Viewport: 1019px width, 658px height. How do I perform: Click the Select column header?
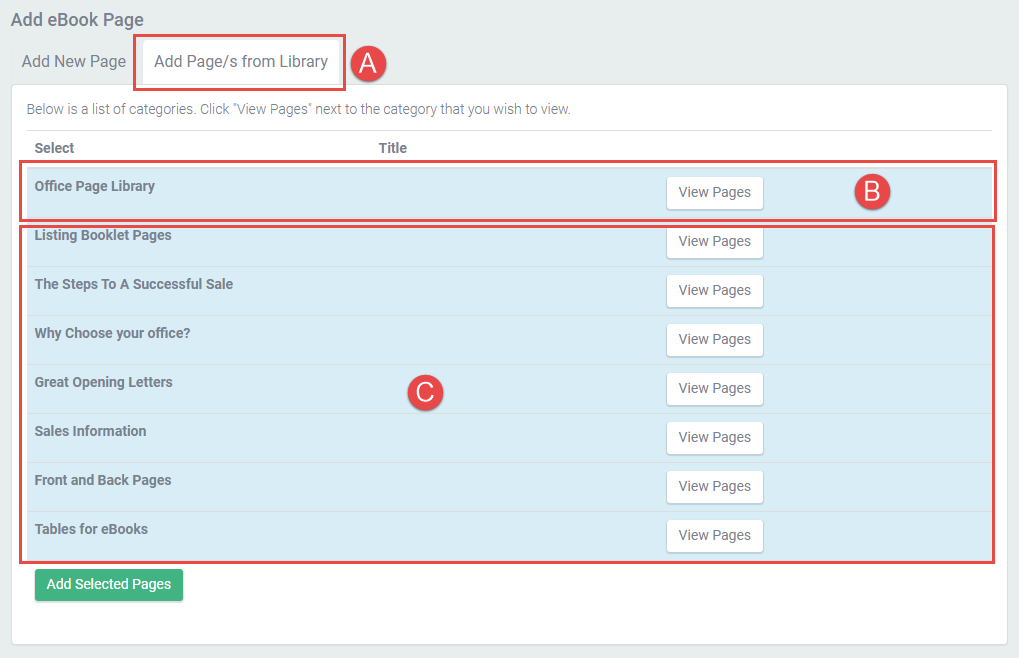54,148
